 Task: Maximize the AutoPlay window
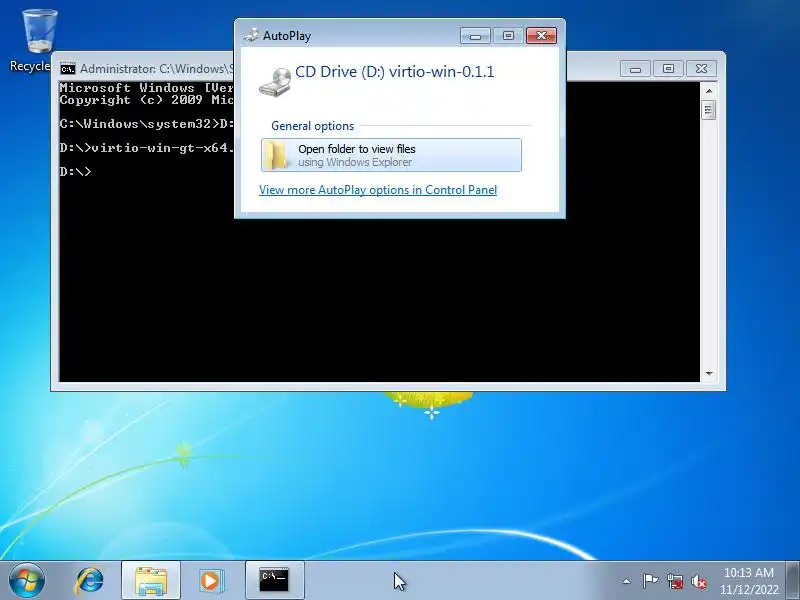508,36
